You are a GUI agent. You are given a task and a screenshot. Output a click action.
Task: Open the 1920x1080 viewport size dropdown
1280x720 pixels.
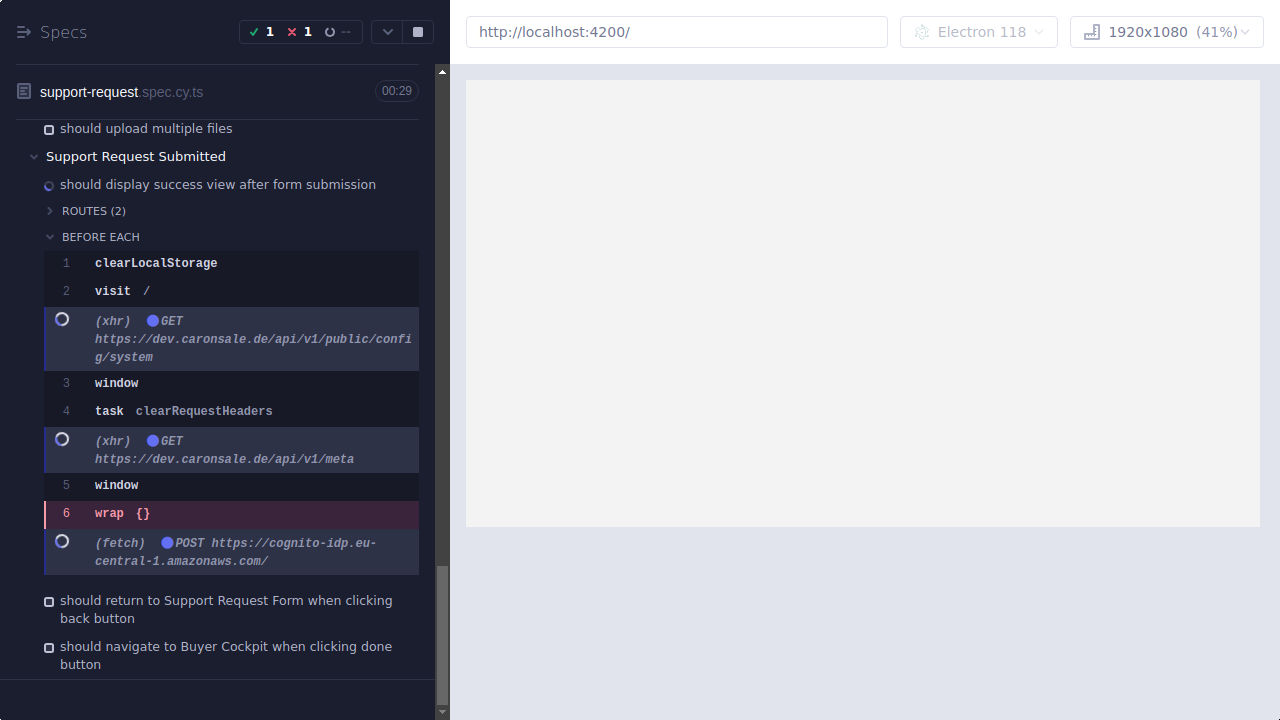[1166, 31]
